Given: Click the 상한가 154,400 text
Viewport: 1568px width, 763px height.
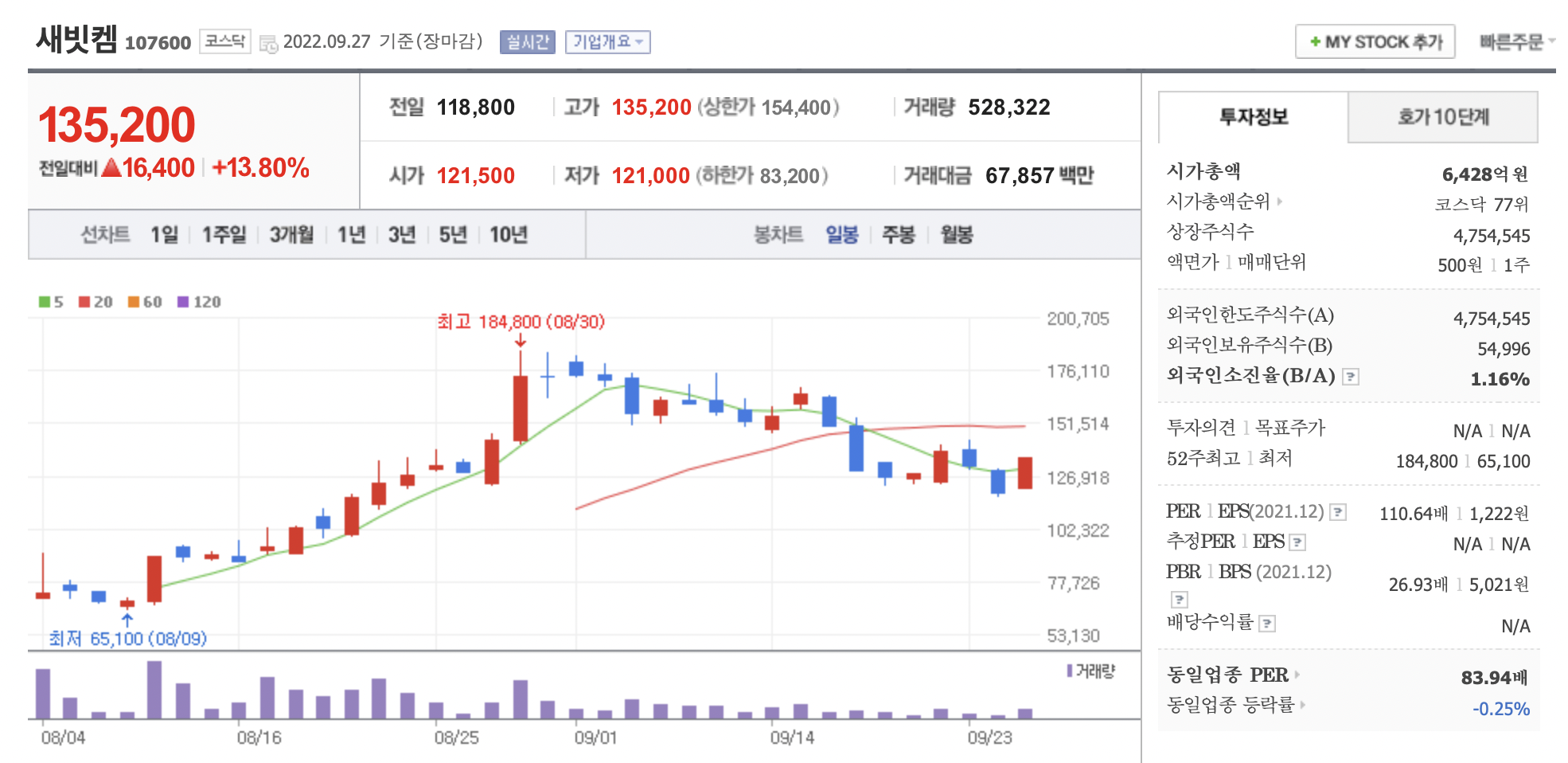Looking at the screenshot, I should (x=768, y=108).
